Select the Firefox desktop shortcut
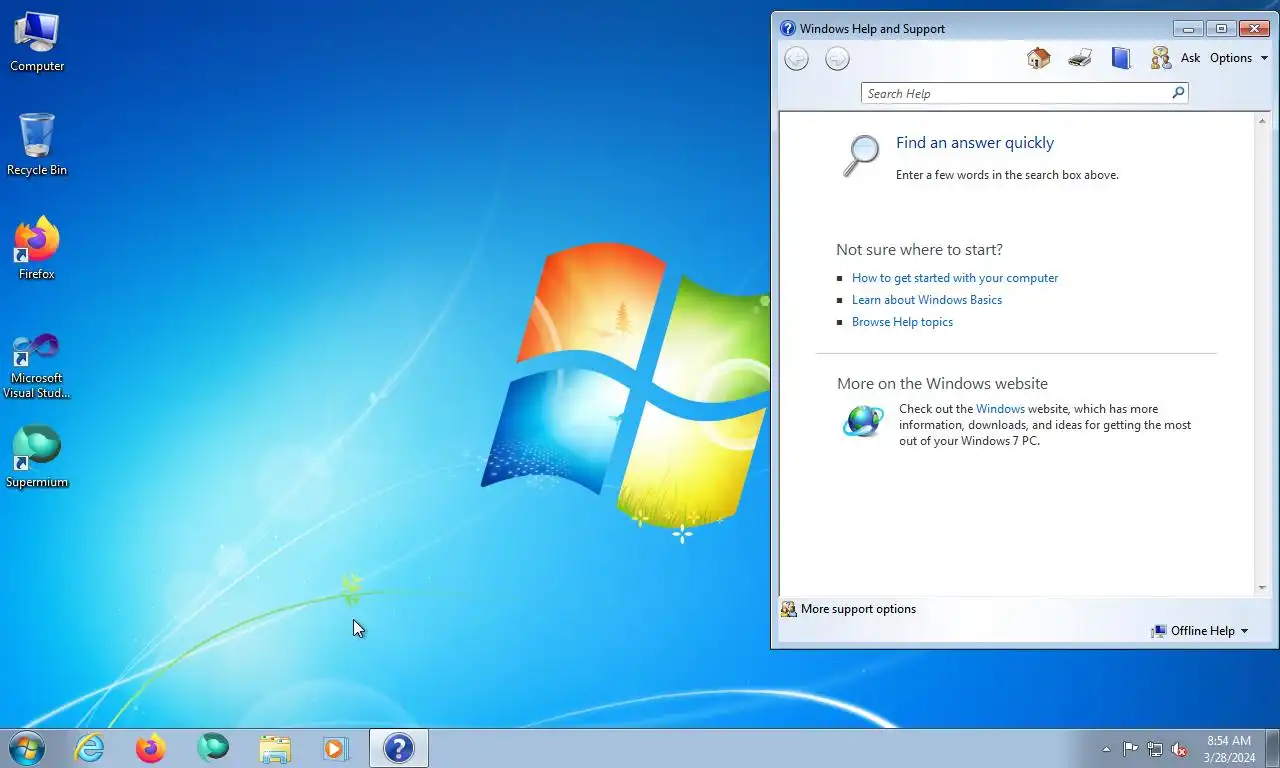This screenshot has width=1280, height=768. click(37, 248)
